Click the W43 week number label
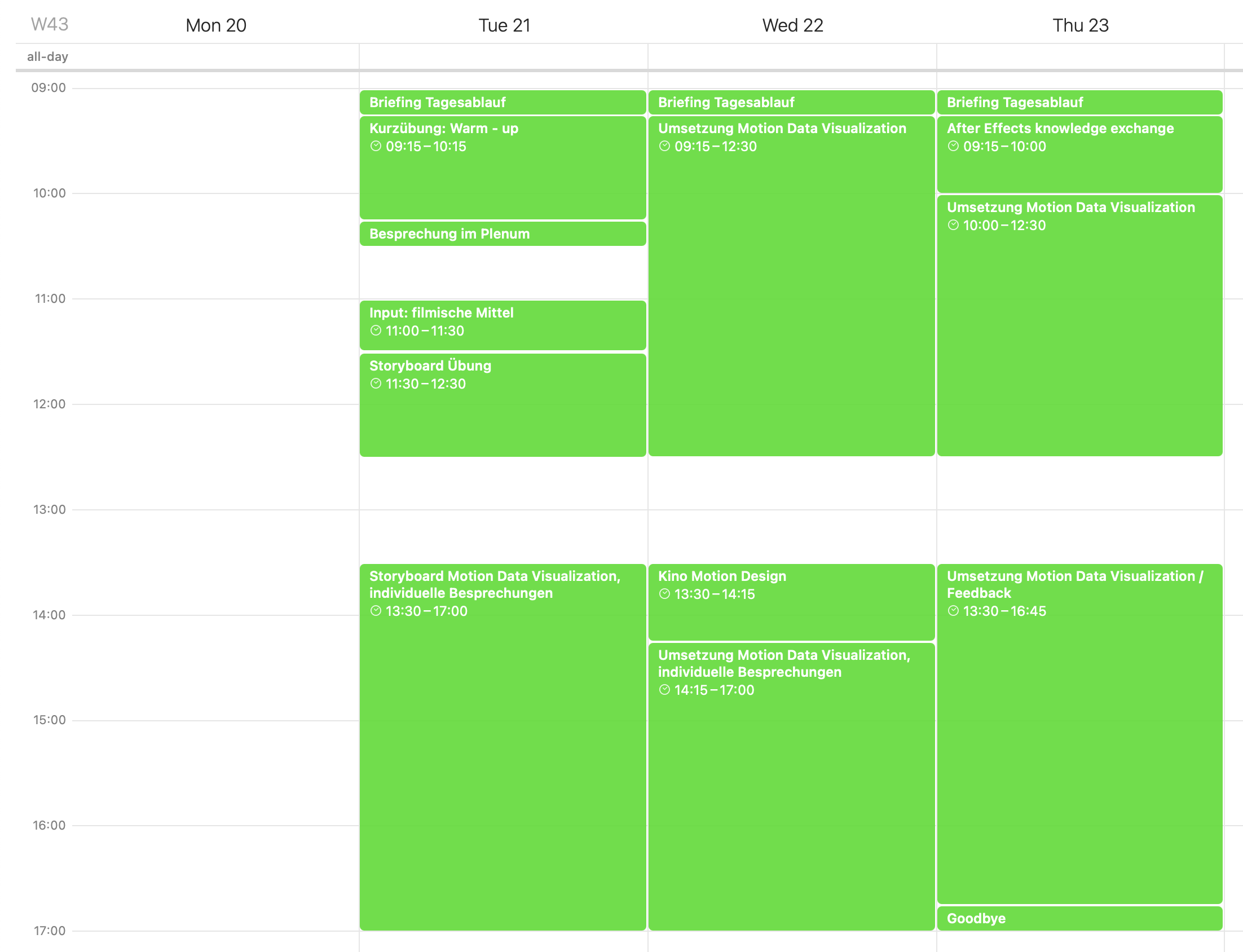The width and height of the screenshot is (1243, 952). pos(49,24)
